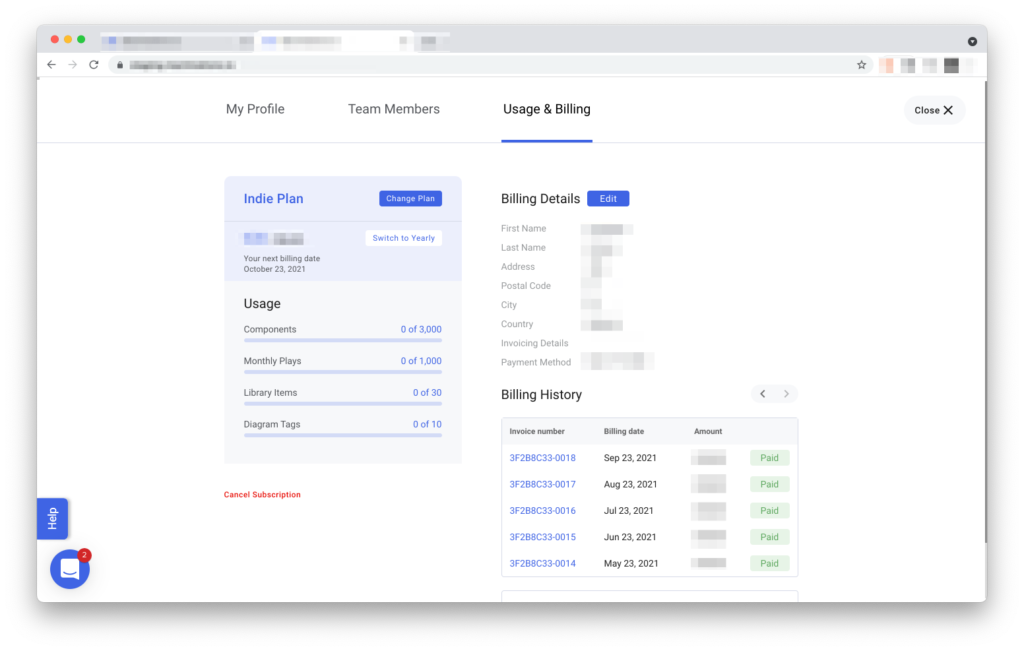Click the '0 of 10' diagram tags value
Viewport: 1024px width, 651px height.
(427, 424)
